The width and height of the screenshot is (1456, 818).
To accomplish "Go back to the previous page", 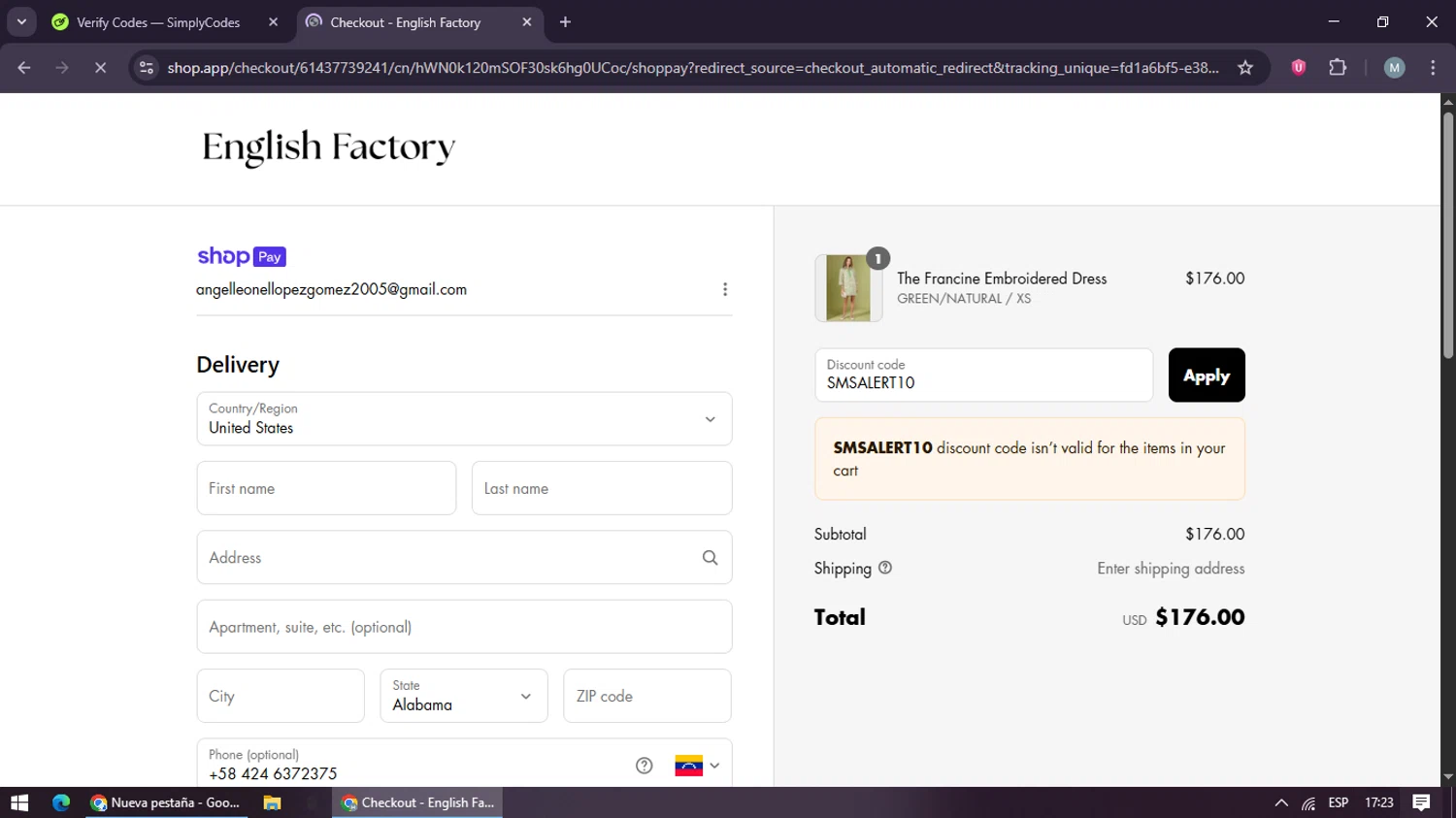I will 24,68.
